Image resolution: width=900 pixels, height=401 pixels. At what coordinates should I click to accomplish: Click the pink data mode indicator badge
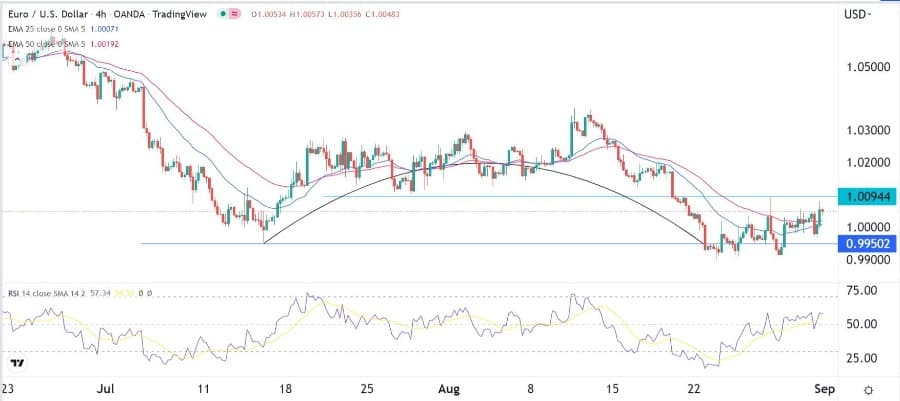(x=234, y=14)
